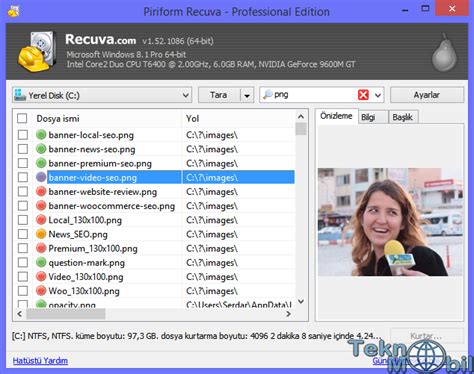
Task: Open the Tara scan options arrow
Action: 247,95
